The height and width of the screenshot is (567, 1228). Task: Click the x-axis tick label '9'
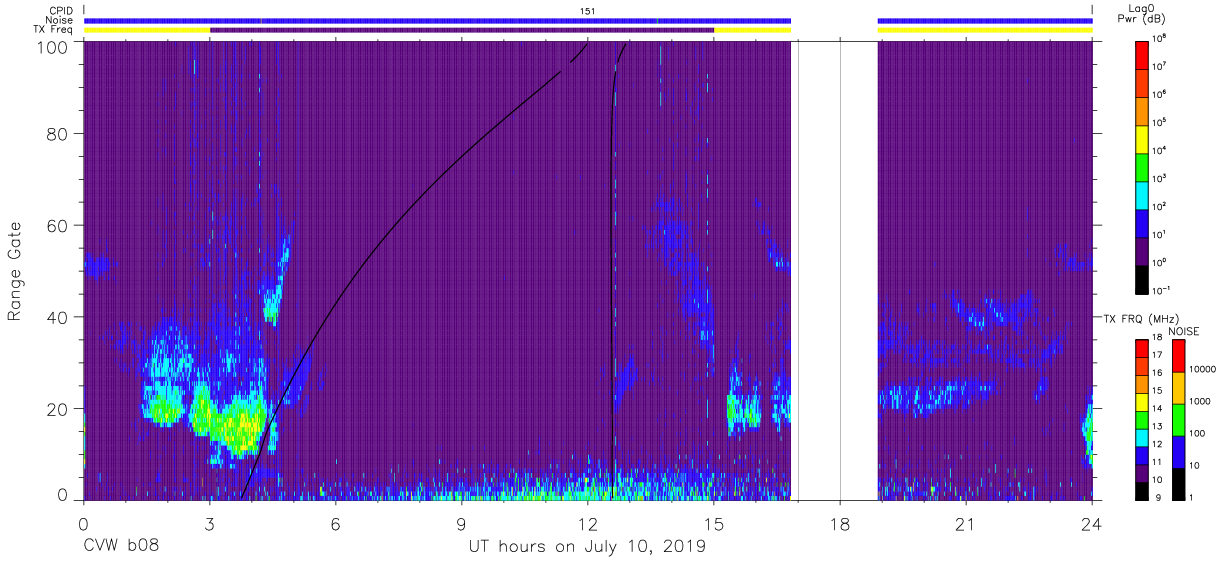tap(461, 523)
